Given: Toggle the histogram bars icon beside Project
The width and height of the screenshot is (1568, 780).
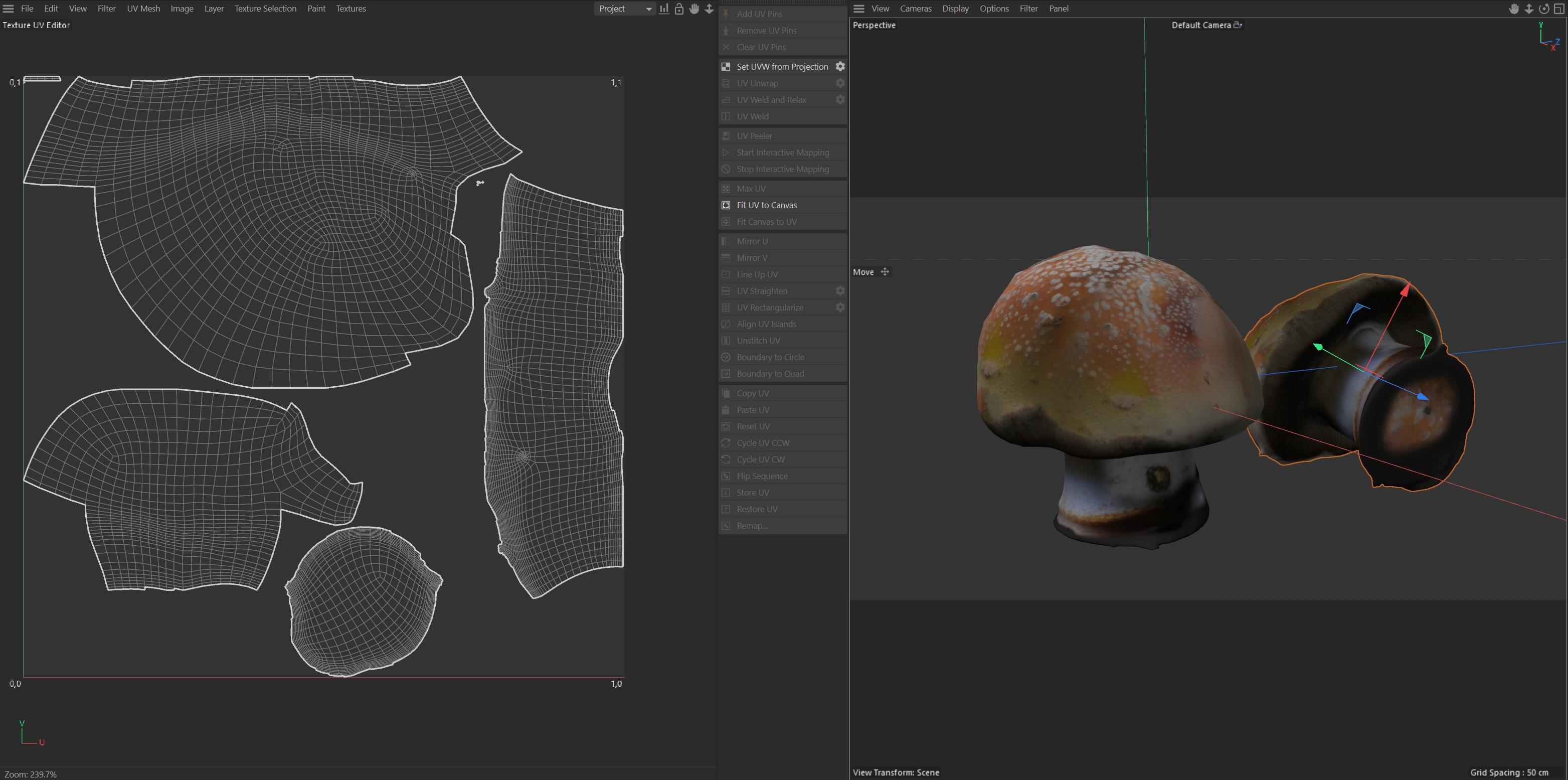Looking at the screenshot, I should [664, 9].
